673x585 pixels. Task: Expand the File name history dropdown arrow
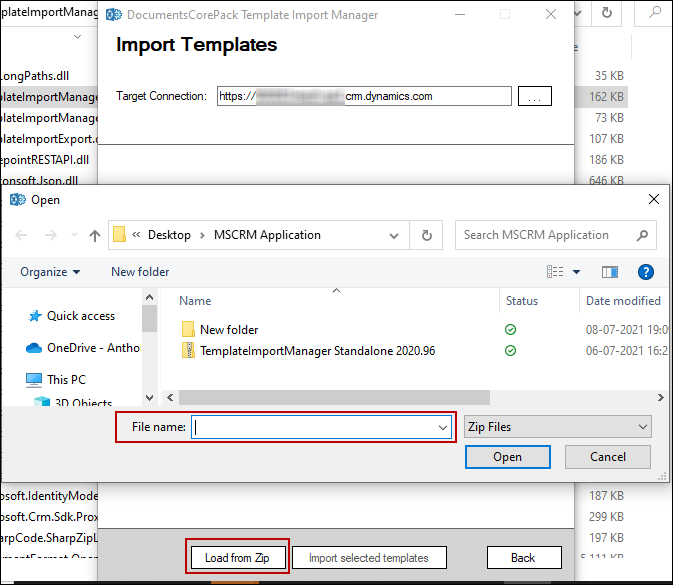coord(443,427)
